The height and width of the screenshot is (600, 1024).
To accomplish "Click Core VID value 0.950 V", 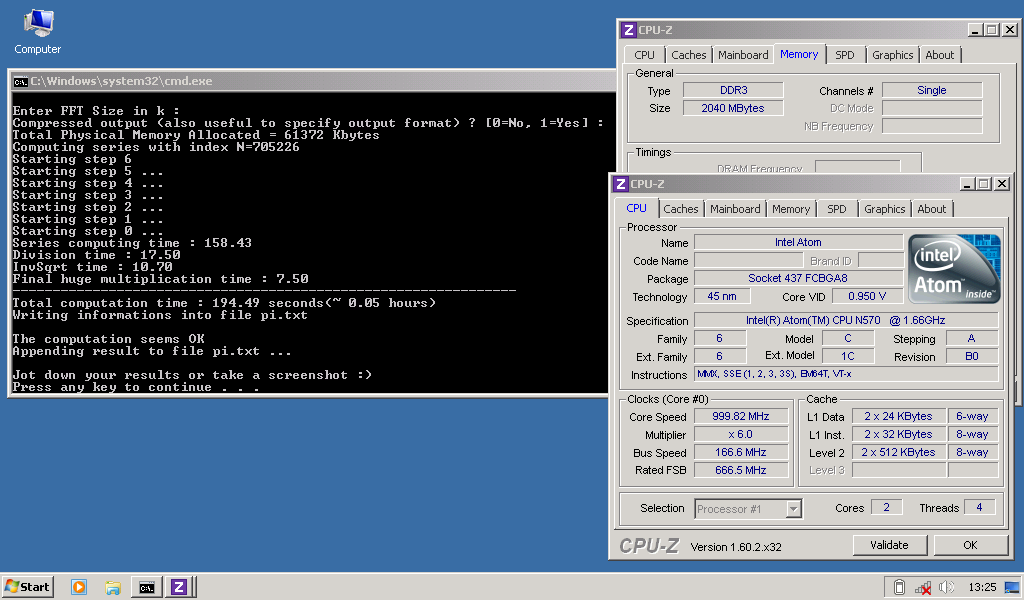I will pos(867,296).
